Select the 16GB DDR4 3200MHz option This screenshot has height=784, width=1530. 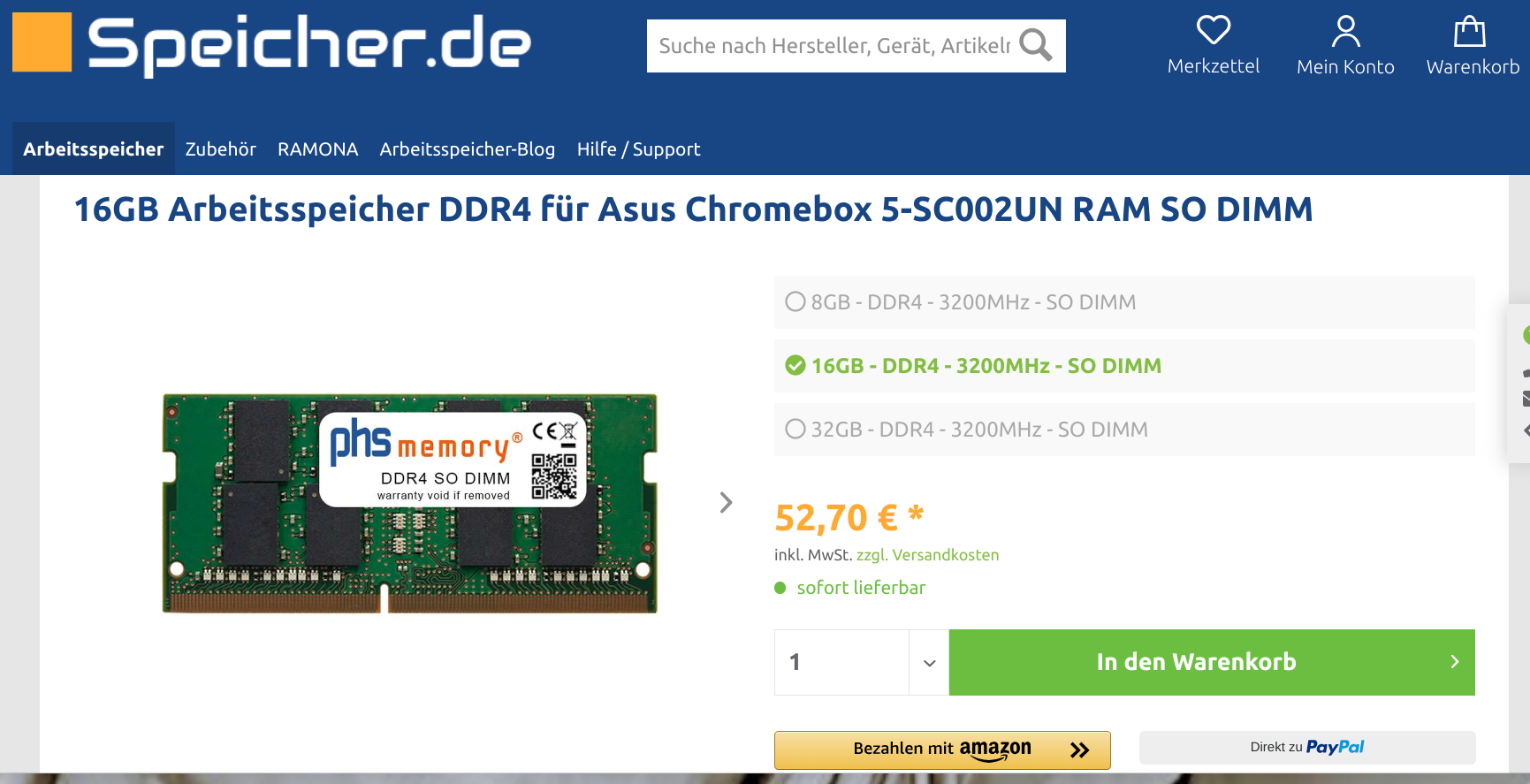click(x=1124, y=366)
